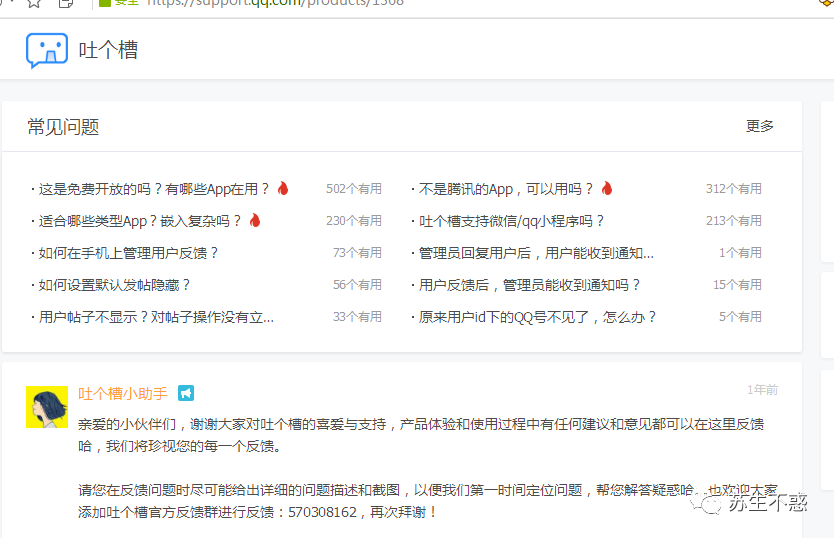Click the 73个有用 count
This screenshot has height=538, width=834.
click(x=357, y=253)
